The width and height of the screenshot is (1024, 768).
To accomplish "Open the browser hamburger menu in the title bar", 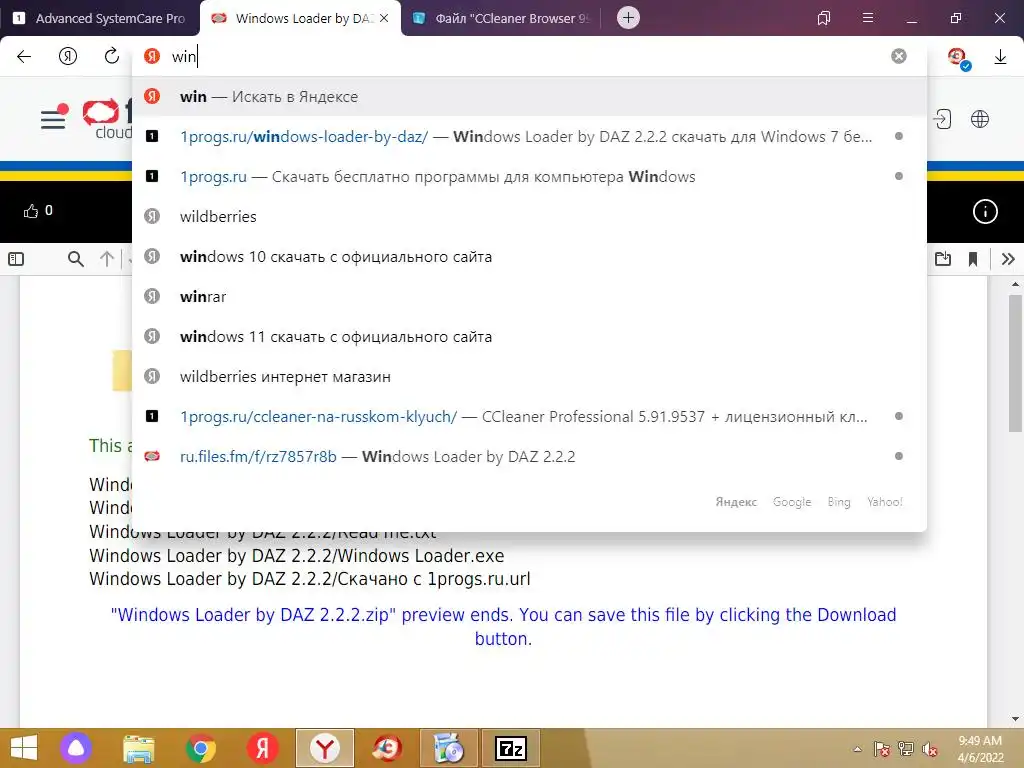I will click(x=868, y=18).
